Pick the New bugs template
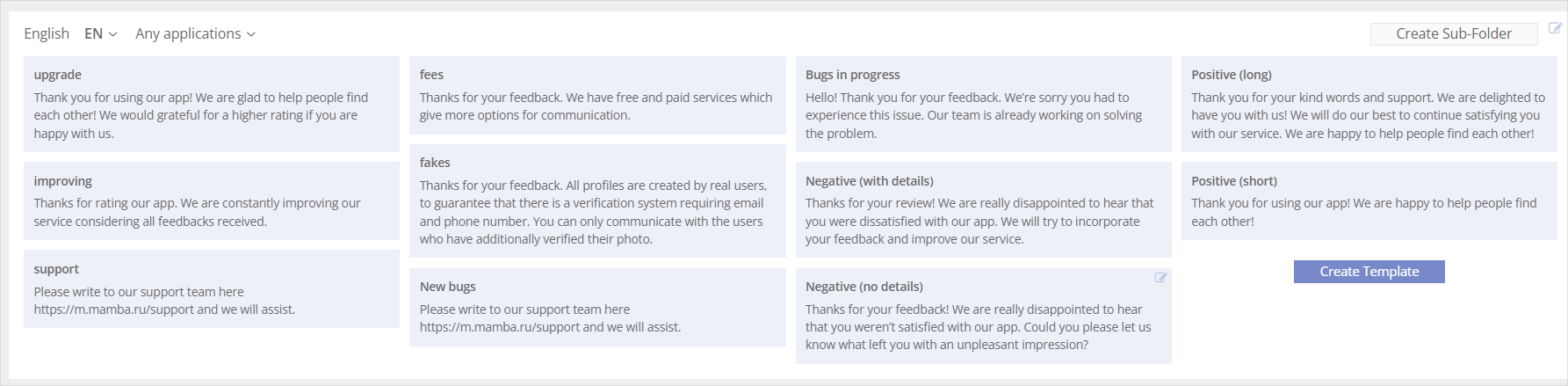 596,308
